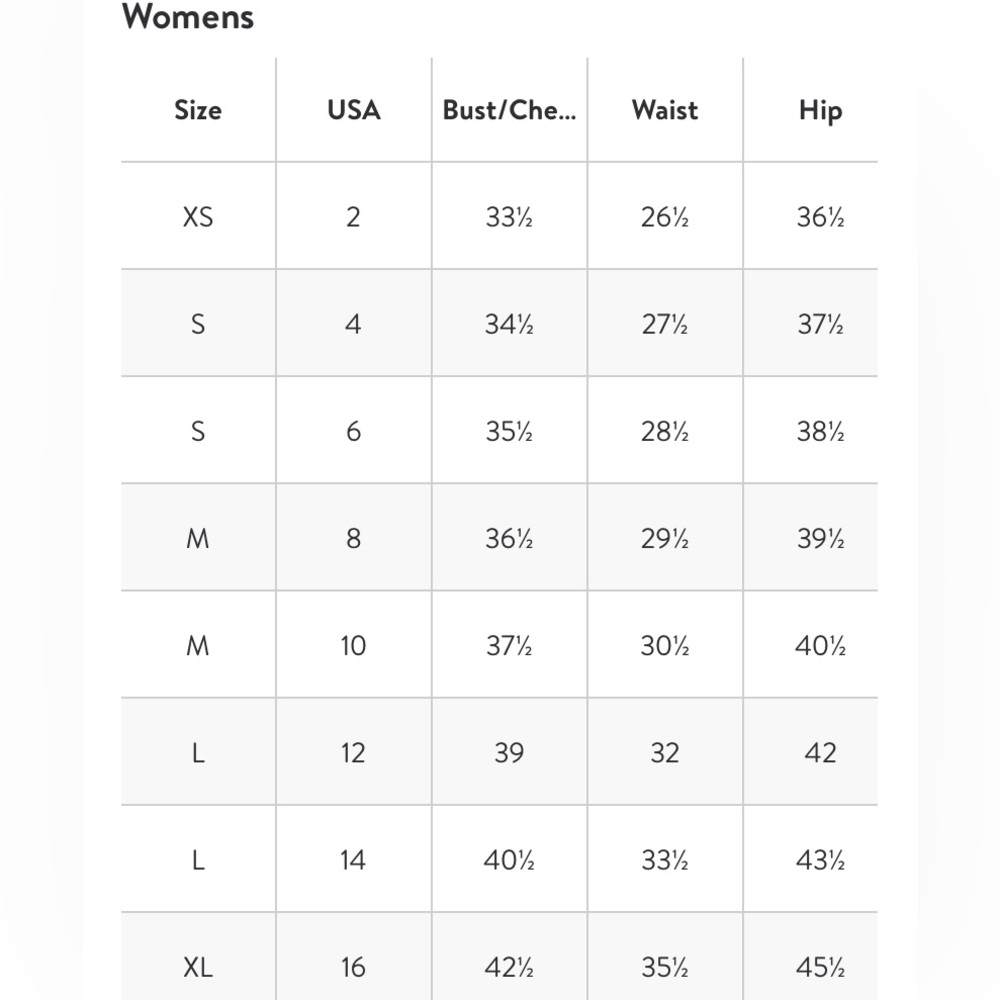Image resolution: width=1000 pixels, height=1000 pixels.
Task: Select the USA column header
Action: pyautogui.click(x=353, y=110)
